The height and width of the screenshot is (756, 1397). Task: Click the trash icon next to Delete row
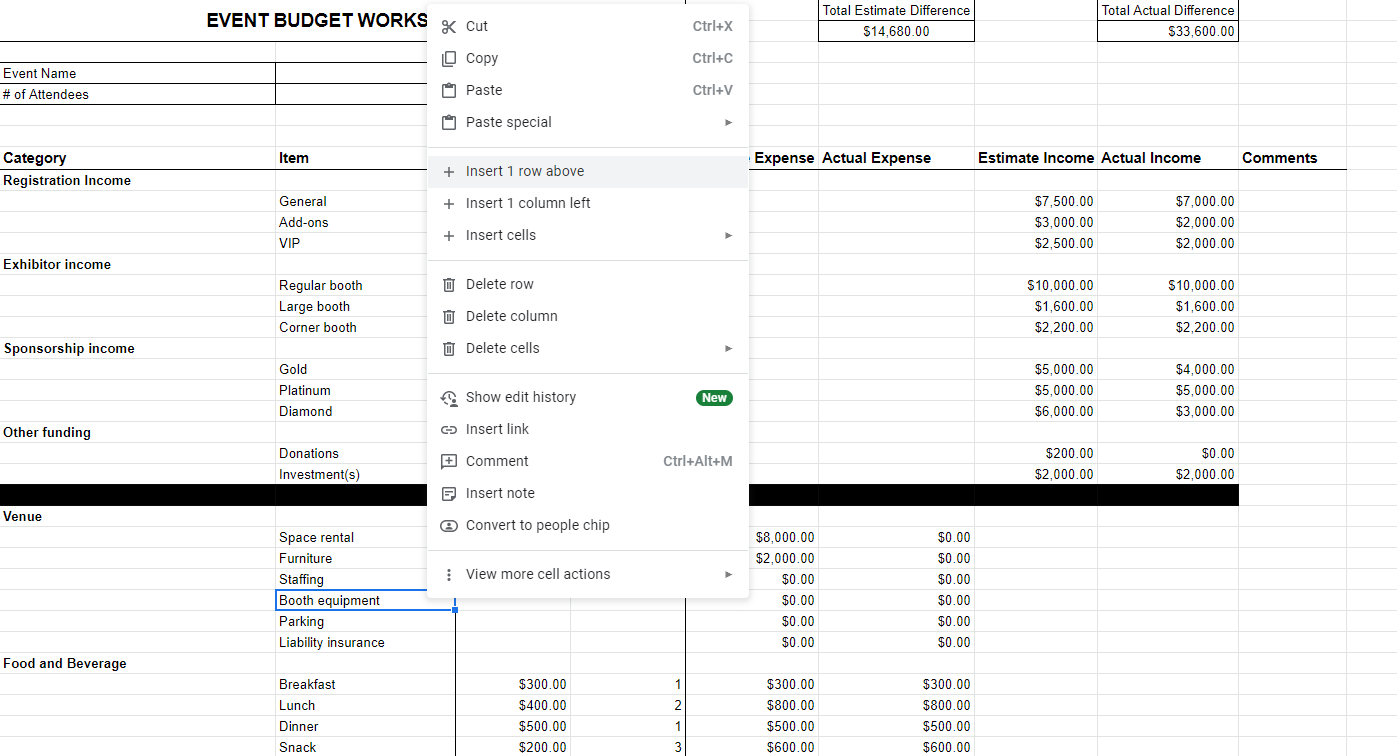pyautogui.click(x=449, y=283)
